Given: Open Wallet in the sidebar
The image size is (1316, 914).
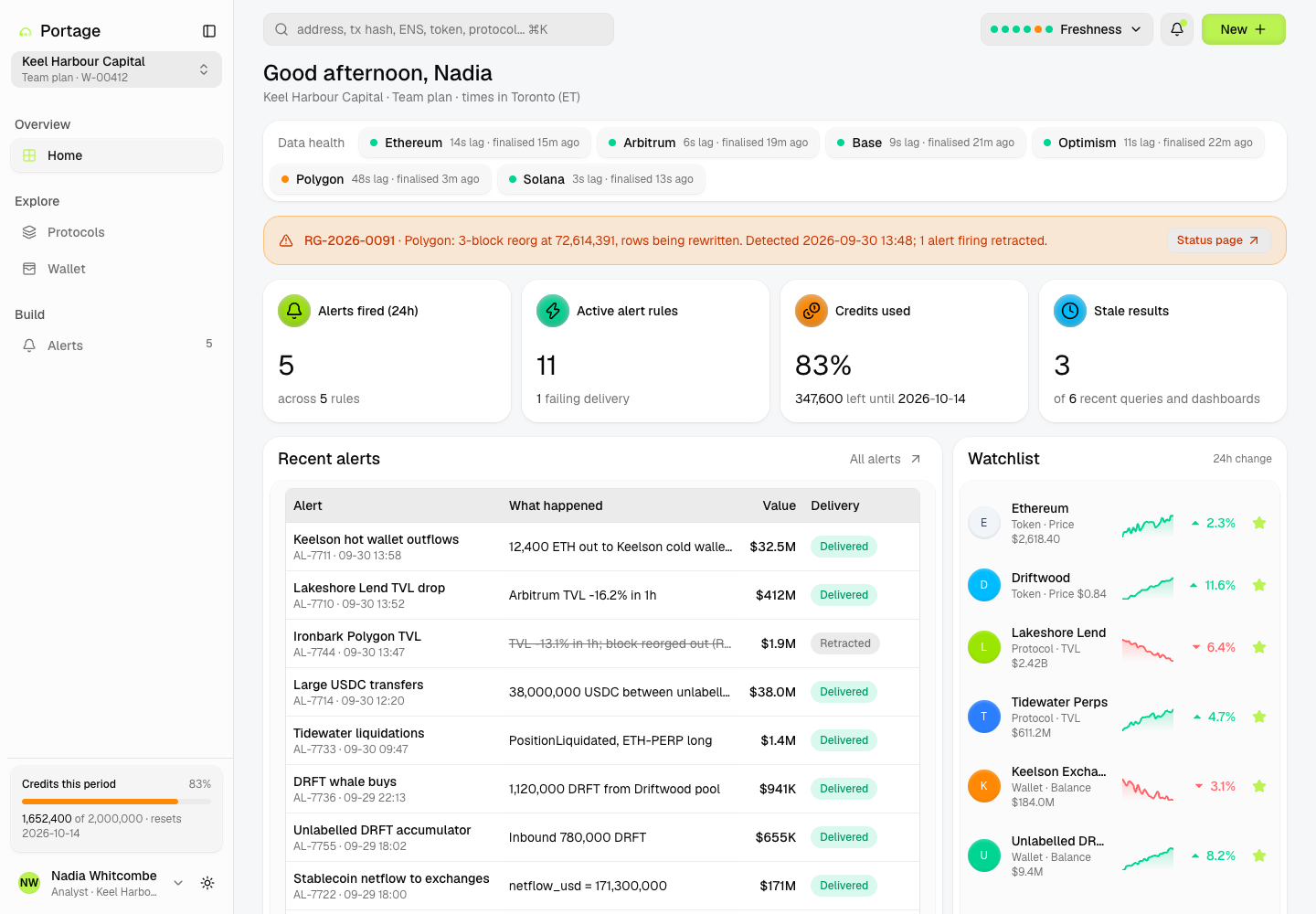Looking at the screenshot, I should [116, 269].
